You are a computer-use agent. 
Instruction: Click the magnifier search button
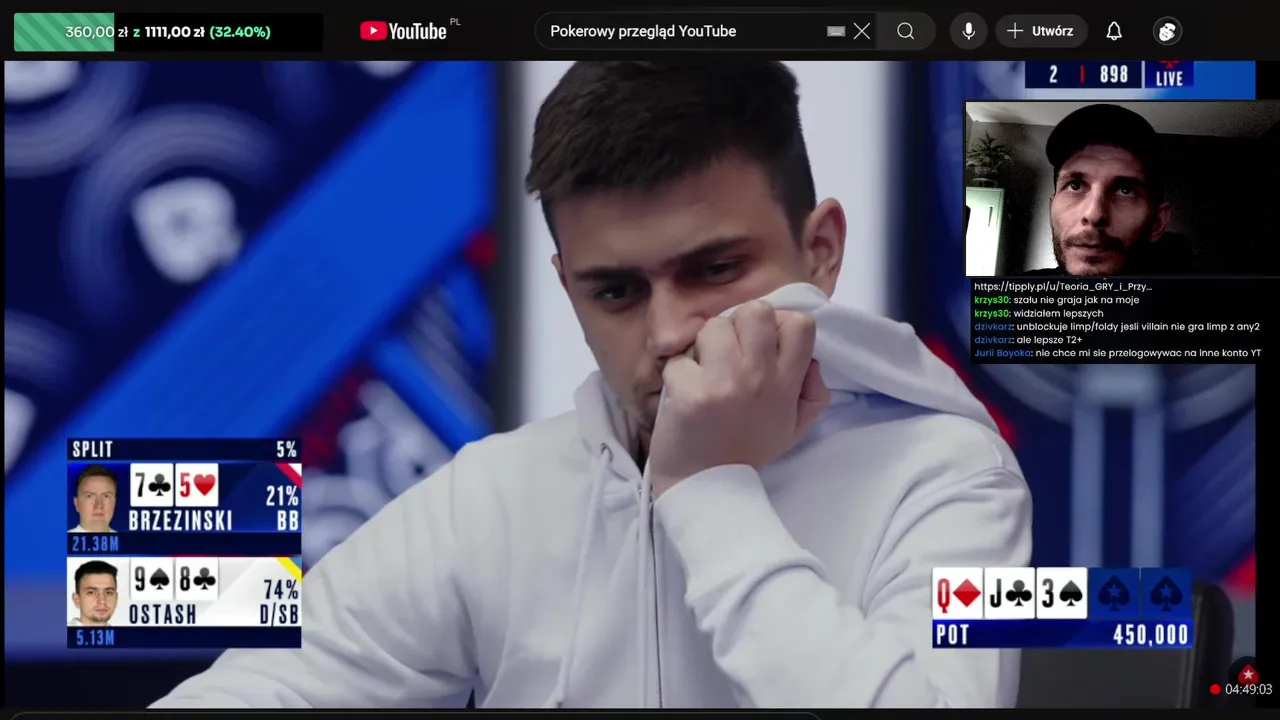pyautogui.click(x=905, y=31)
